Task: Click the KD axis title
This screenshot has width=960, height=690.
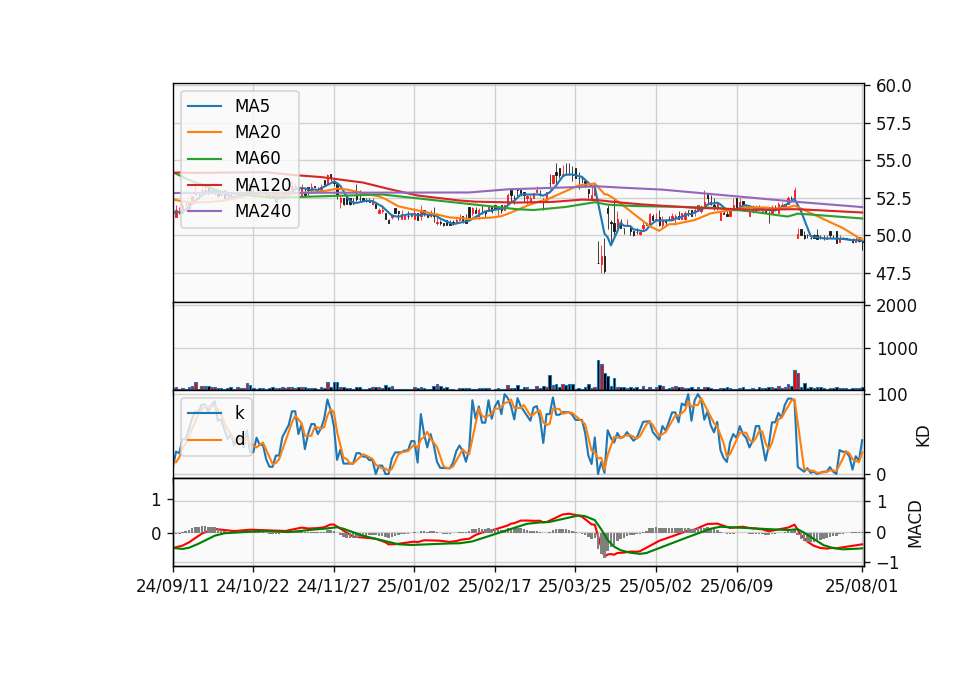Action: [922, 437]
